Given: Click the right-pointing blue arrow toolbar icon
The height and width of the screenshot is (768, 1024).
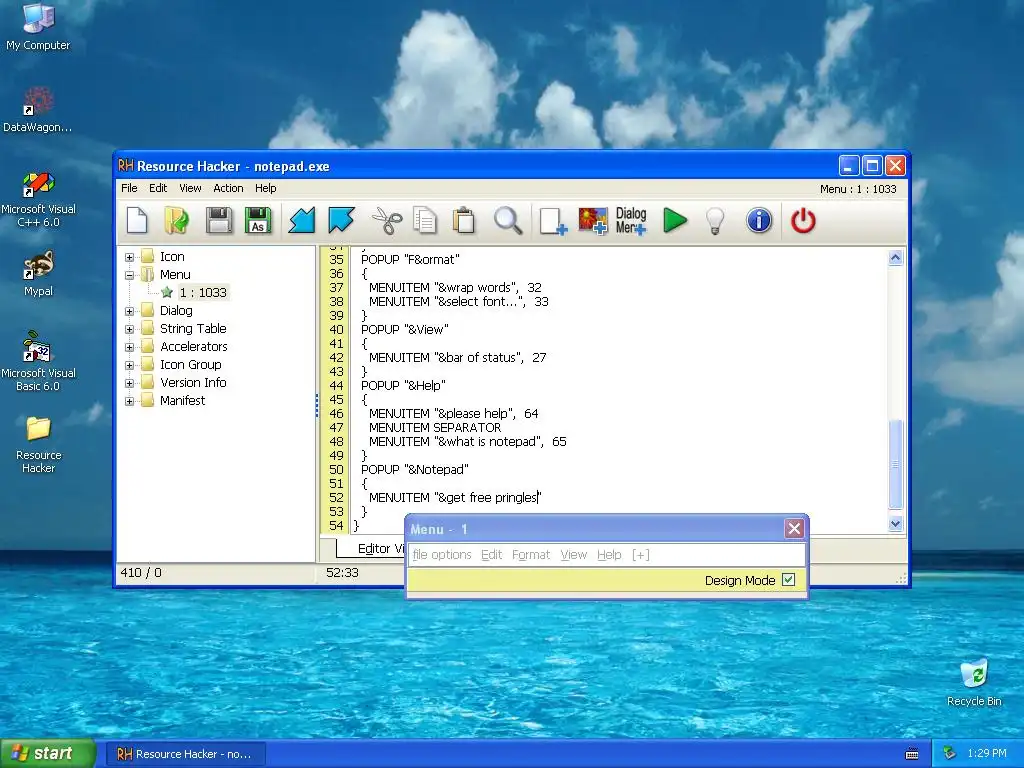Looking at the screenshot, I should click(342, 221).
